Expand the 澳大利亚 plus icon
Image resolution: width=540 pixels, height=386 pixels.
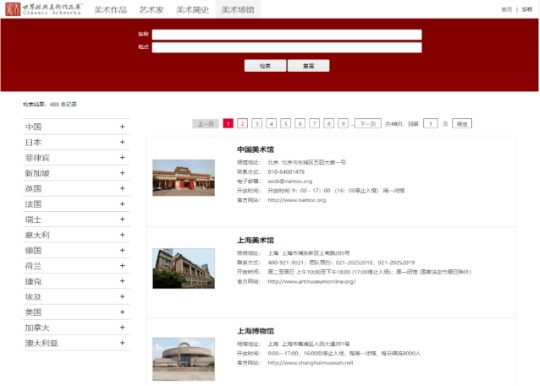pyautogui.click(x=122, y=343)
